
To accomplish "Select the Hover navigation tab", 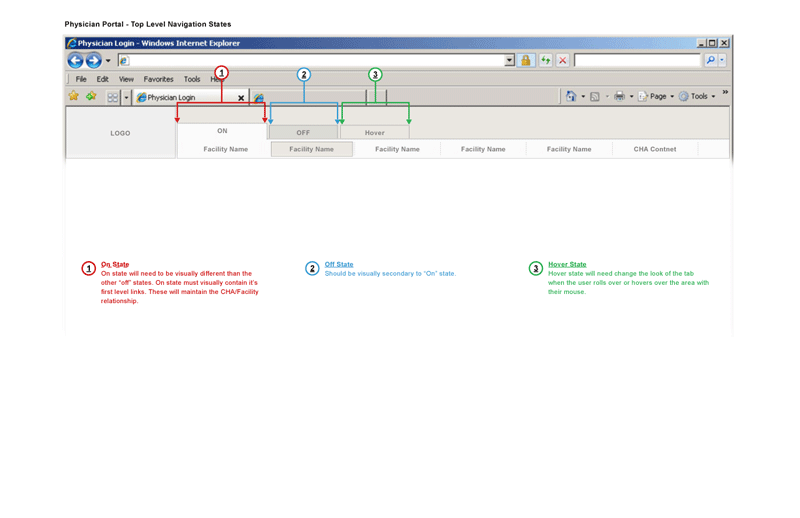I will point(374,133).
